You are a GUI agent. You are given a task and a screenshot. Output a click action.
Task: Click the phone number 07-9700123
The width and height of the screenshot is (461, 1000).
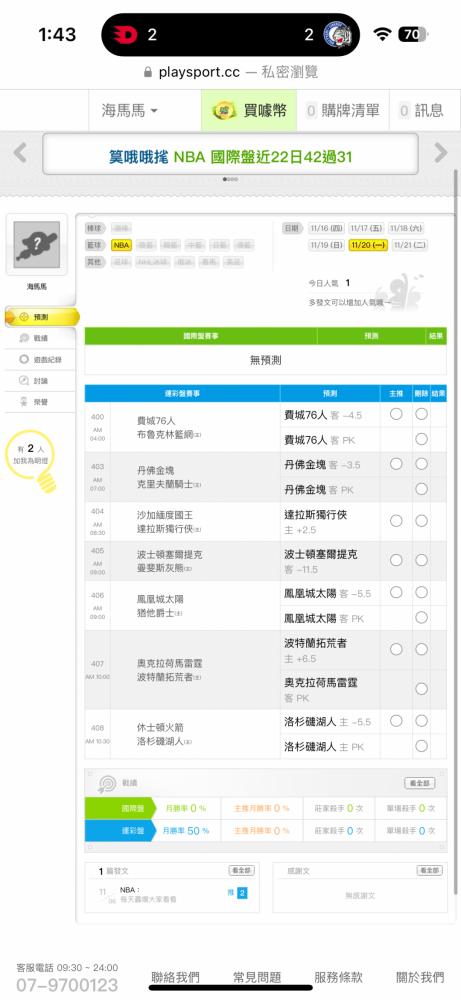[67, 985]
